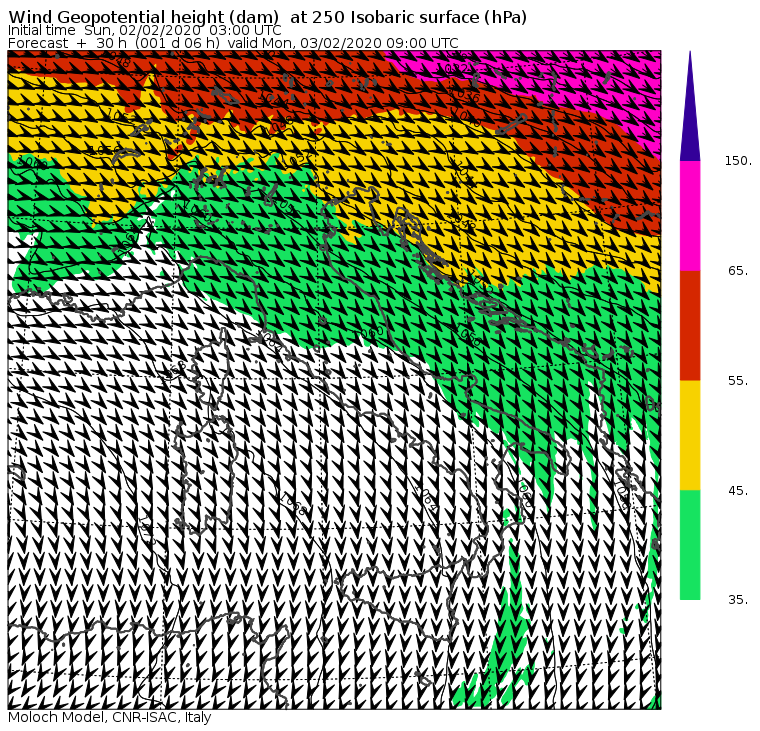Viewport: 760px width, 731px height.
Task: Select the yellow segment of the colorbar
Action: pos(690,435)
